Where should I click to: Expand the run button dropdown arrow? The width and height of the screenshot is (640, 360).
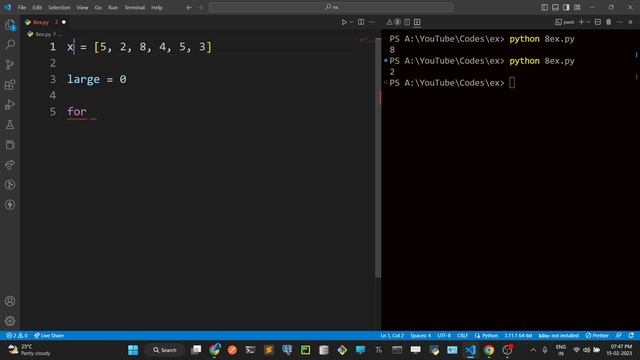click(351, 22)
